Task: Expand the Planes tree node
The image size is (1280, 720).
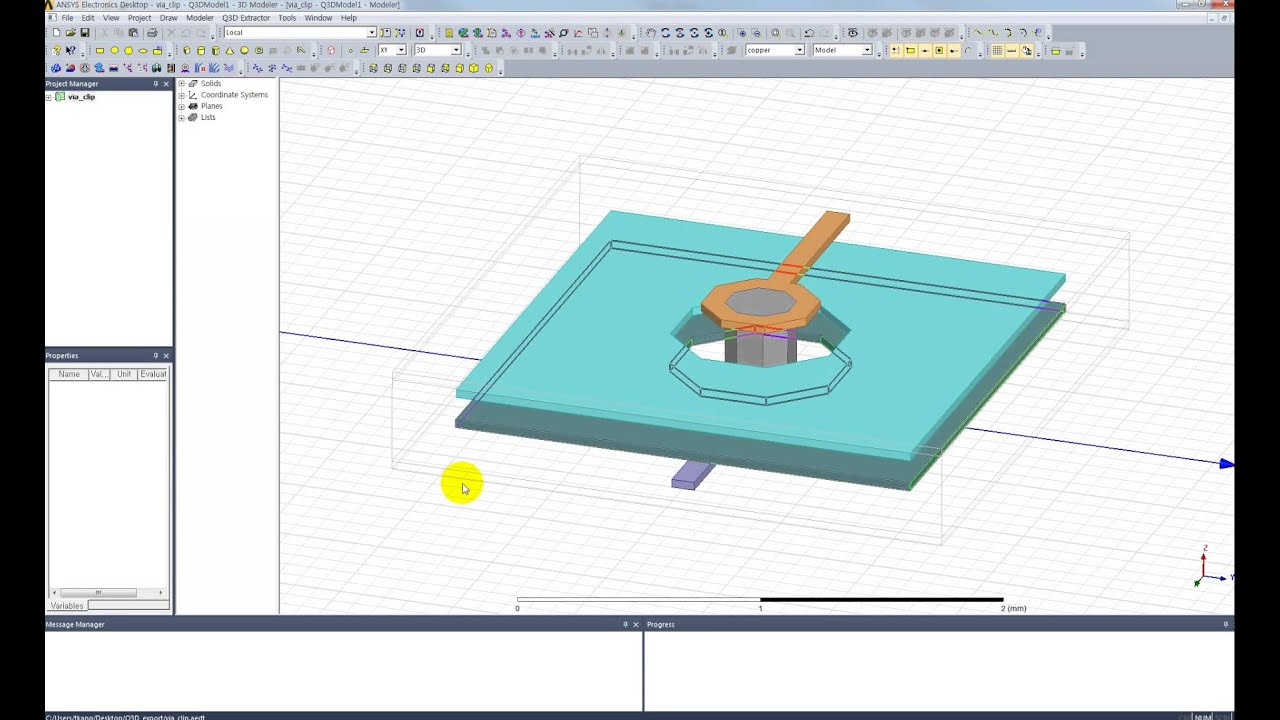Action: tap(182, 106)
